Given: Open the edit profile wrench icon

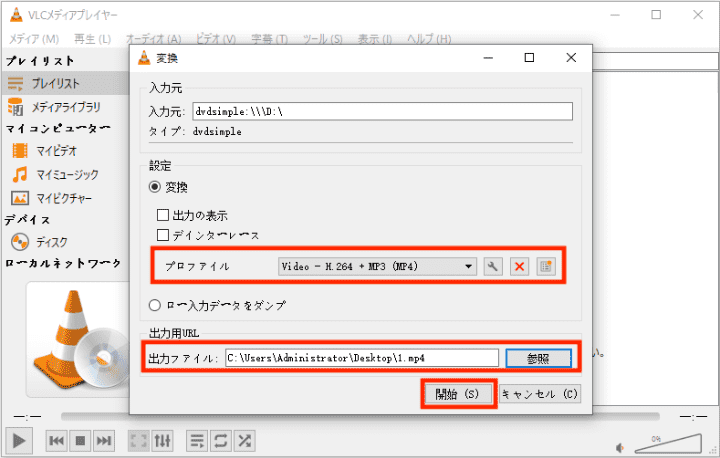Looking at the screenshot, I should (493, 266).
